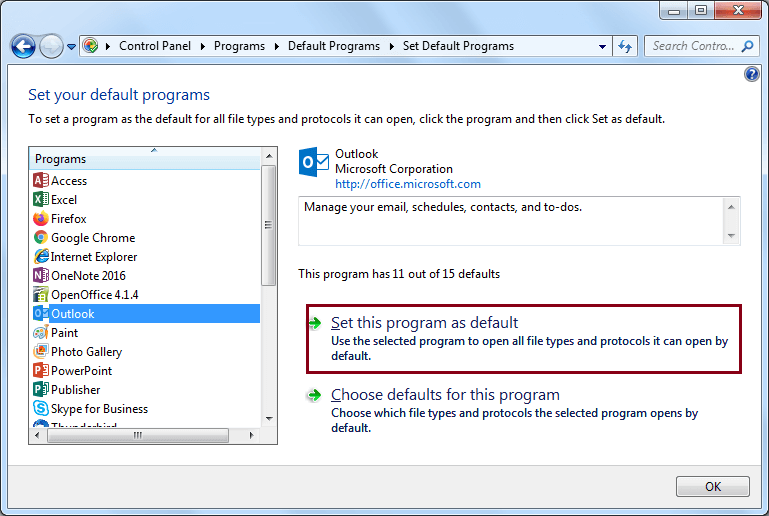Click green arrow beside Choose defaults

pos(314,395)
